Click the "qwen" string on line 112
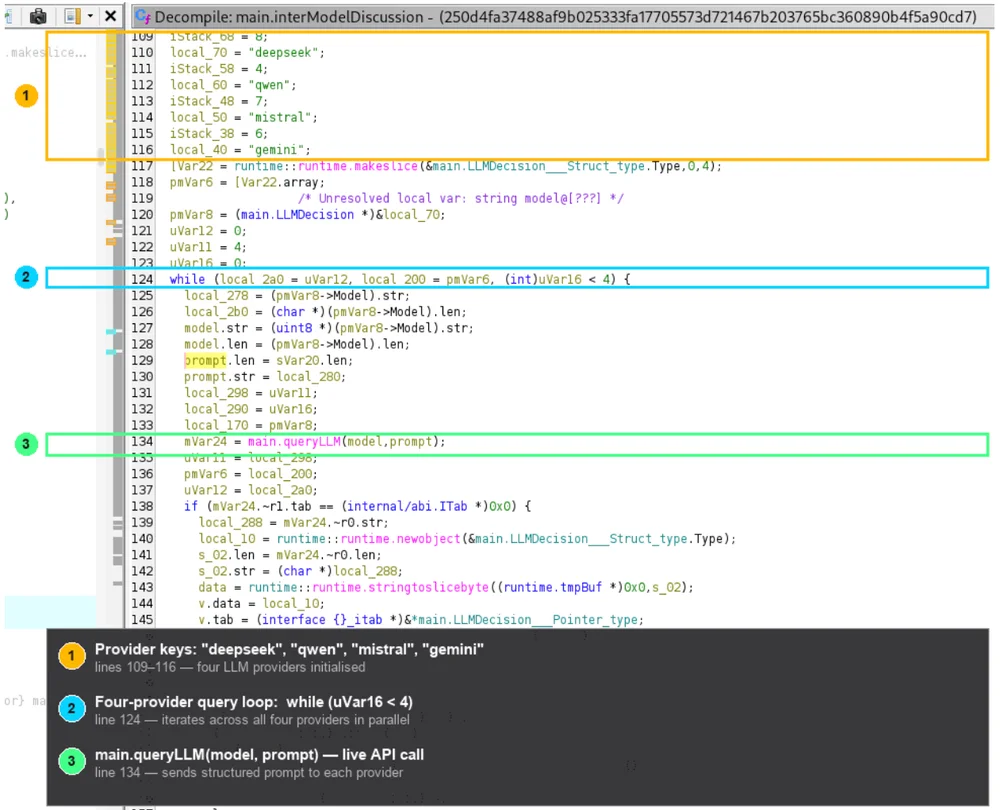Viewport: 1000px width, 810px height. 268,85
